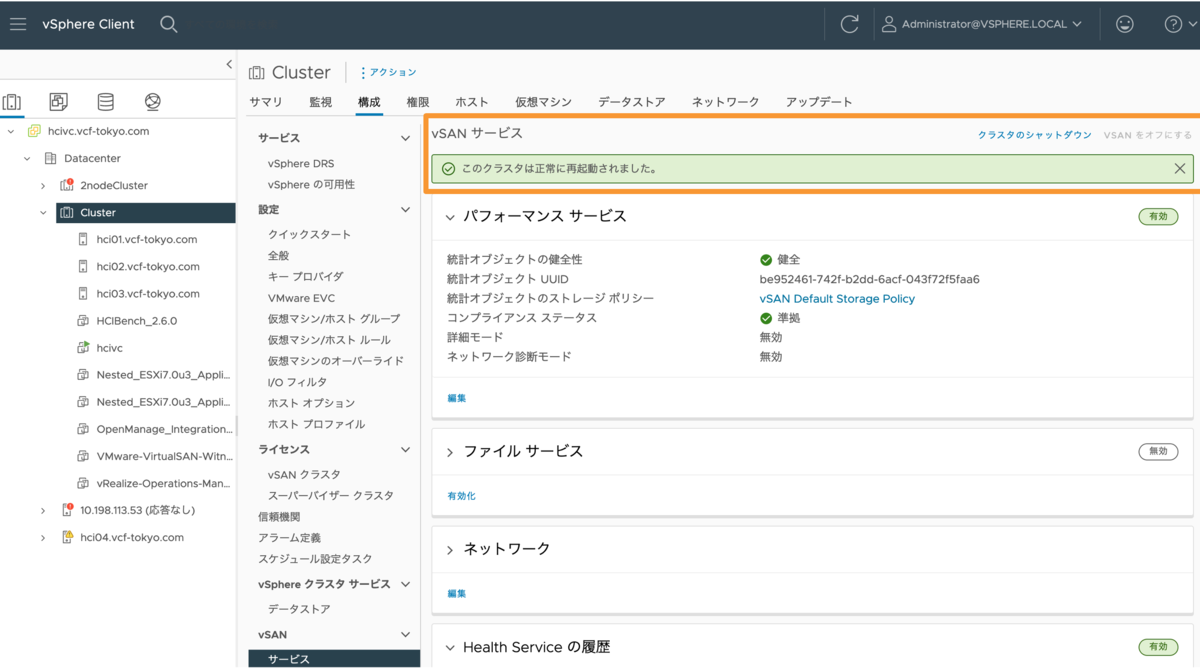Viewport: 1200px width, 668px height.
Task: Expand the ファイル サービス panel
Action: pos(450,452)
